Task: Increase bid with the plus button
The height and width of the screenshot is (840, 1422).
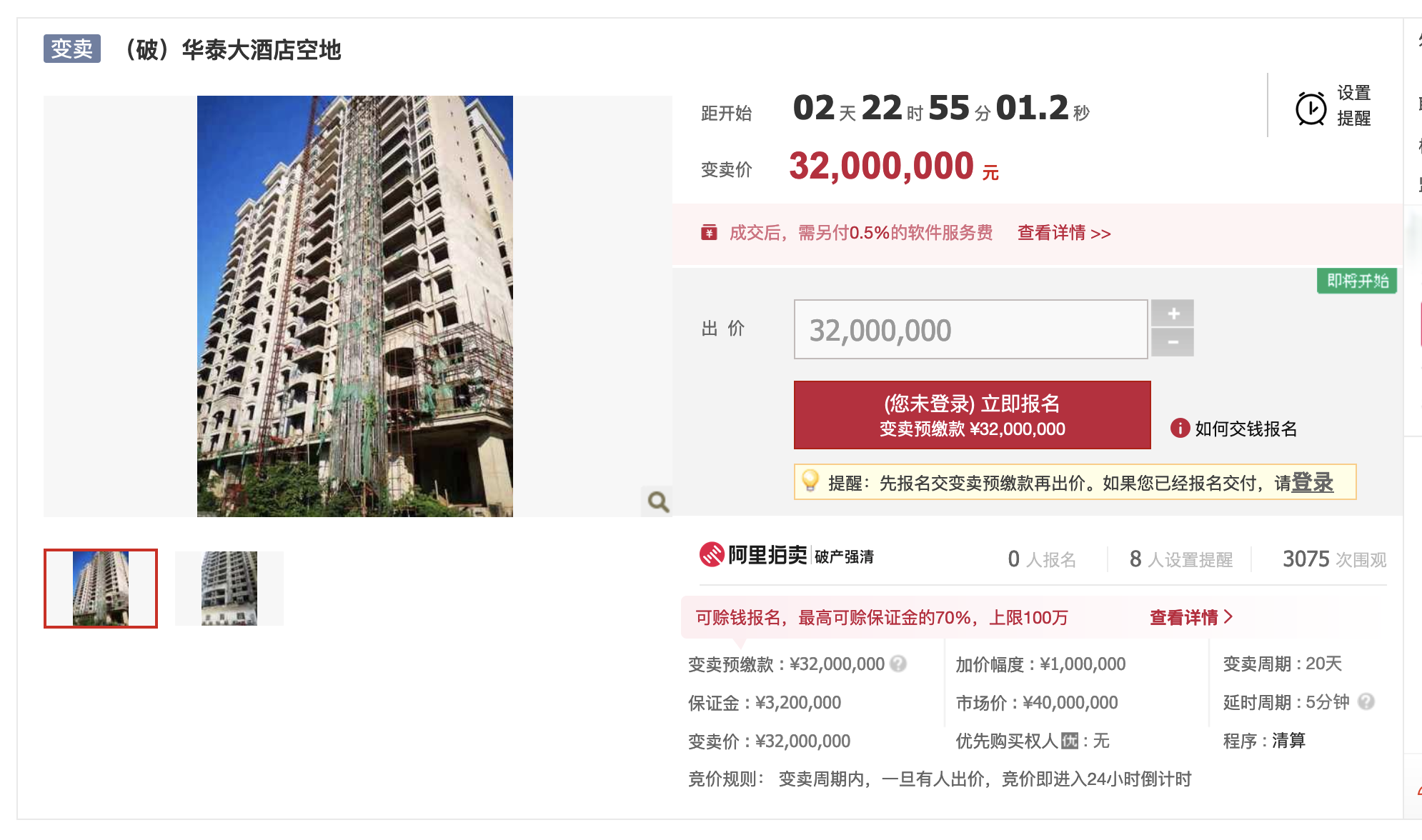Action: pos(1173,314)
